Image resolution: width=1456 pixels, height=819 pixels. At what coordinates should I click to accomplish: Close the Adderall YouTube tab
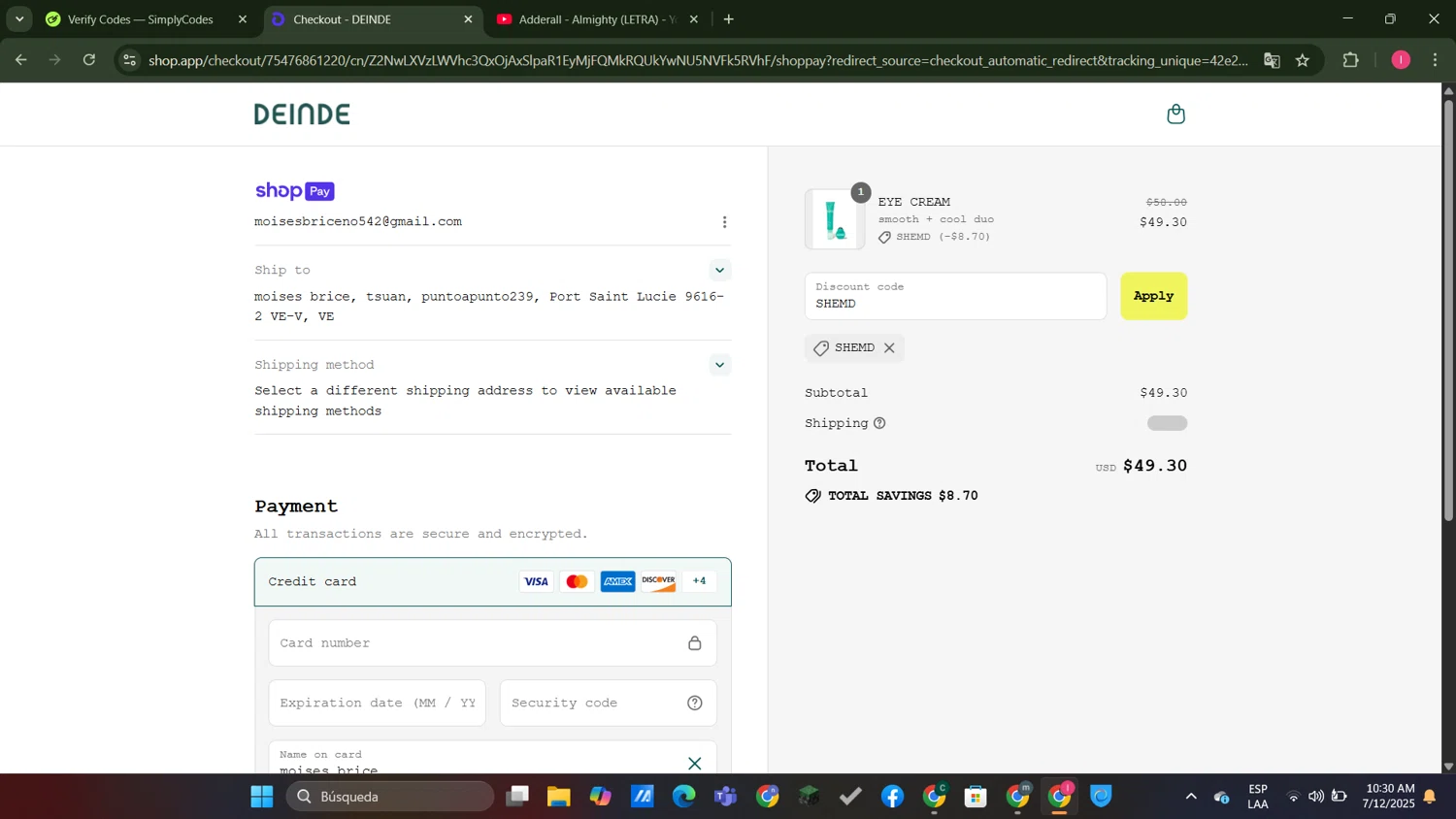[x=693, y=19]
